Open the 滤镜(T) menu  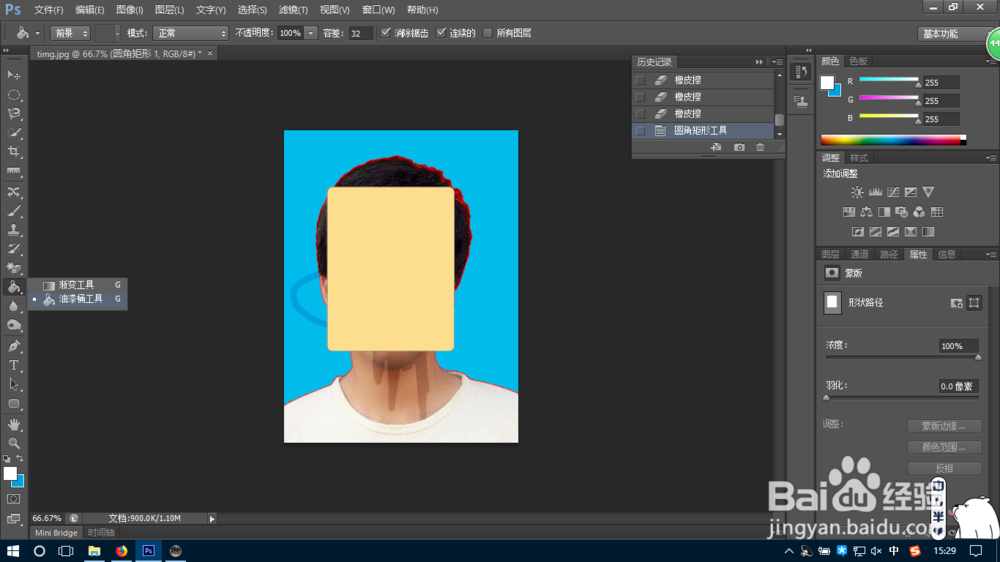293,9
